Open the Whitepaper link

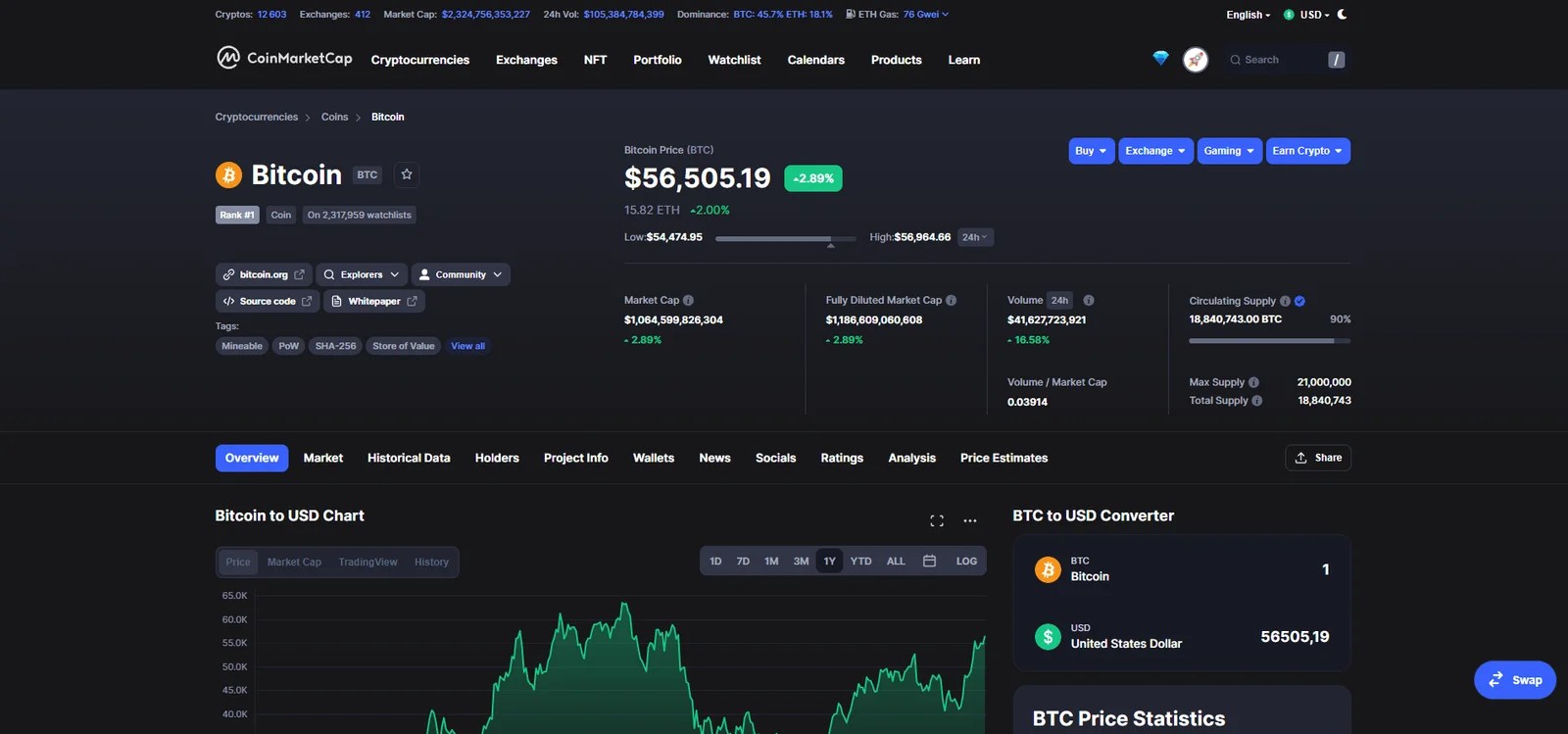(x=373, y=301)
